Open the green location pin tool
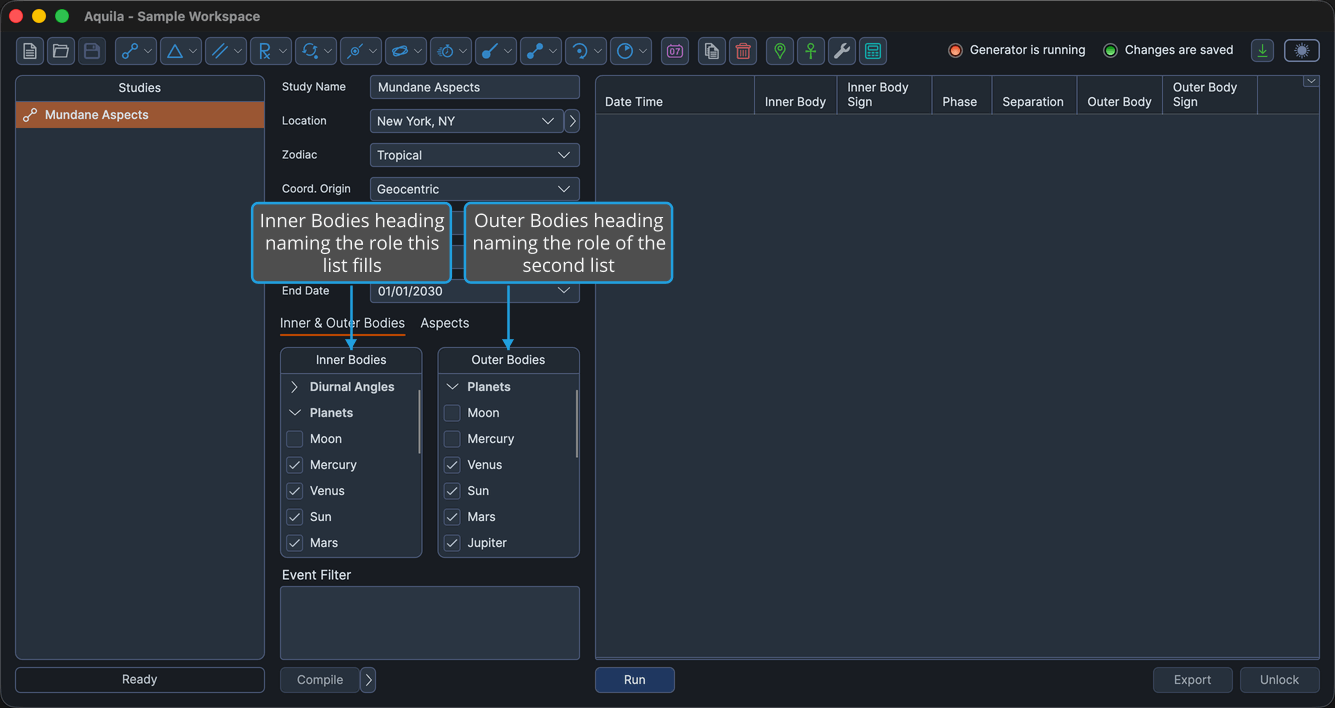This screenshot has height=708, width=1335. tap(780, 51)
